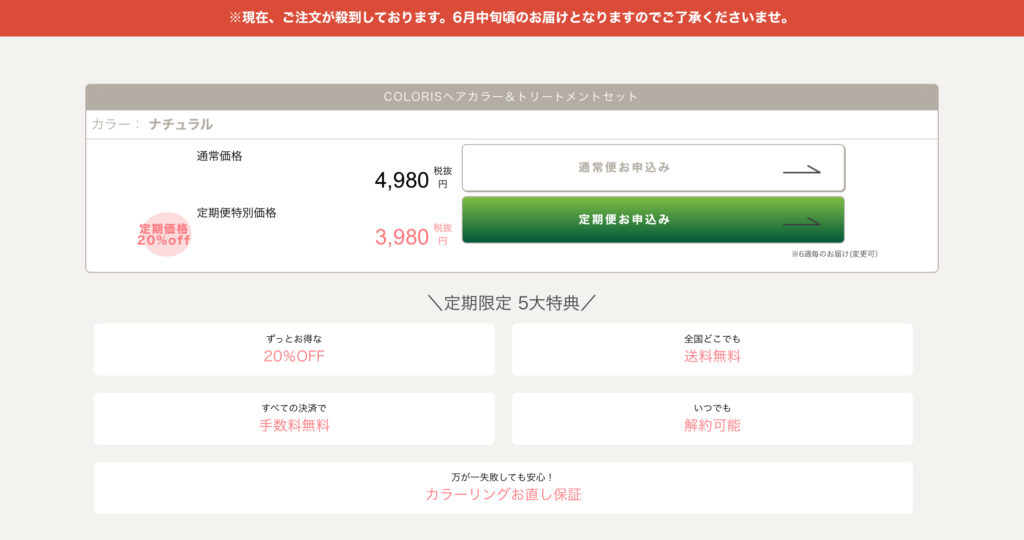Image resolution: width=1024 pixels, height=540 pixels.
Task: Select the 送料無料 benefit card
Action: [x=712, y=349]
